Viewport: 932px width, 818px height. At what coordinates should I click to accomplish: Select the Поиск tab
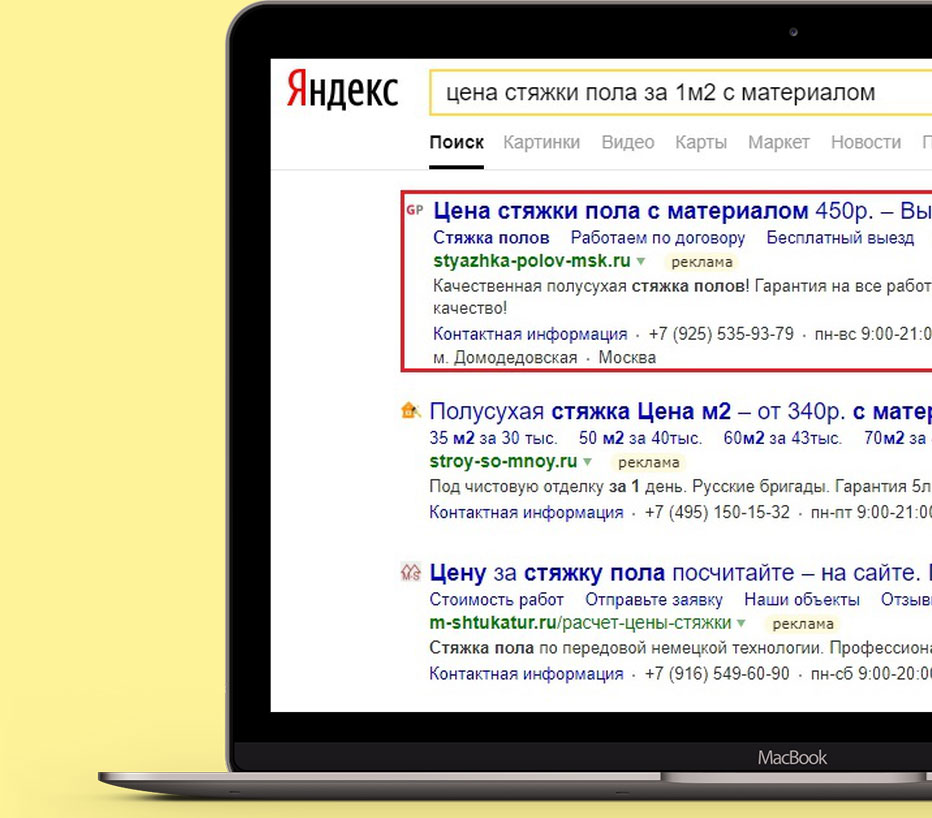click(x=456, y=142)
